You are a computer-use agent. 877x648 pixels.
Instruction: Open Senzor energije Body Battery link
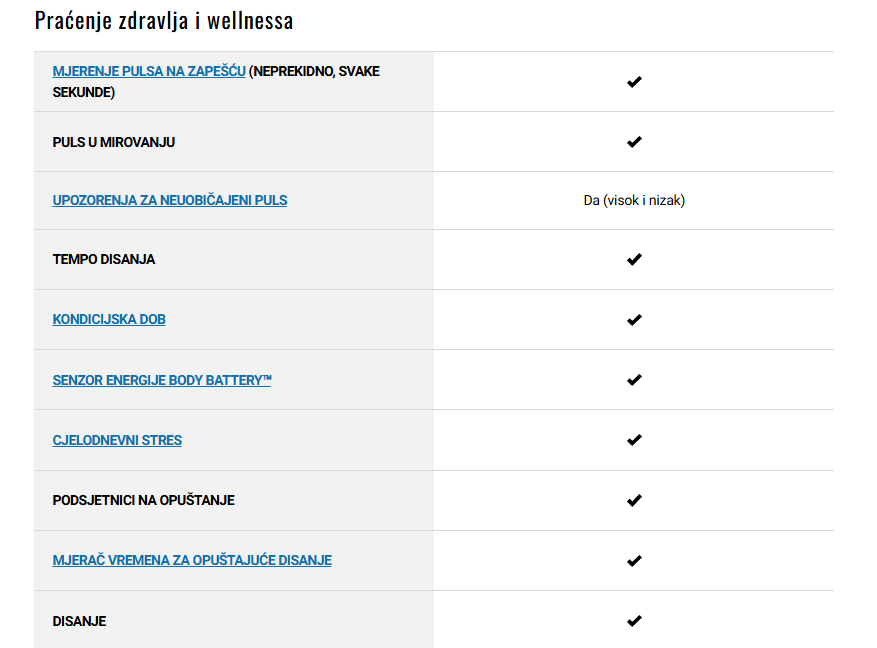pyautogui.click(x=162, y=380)
